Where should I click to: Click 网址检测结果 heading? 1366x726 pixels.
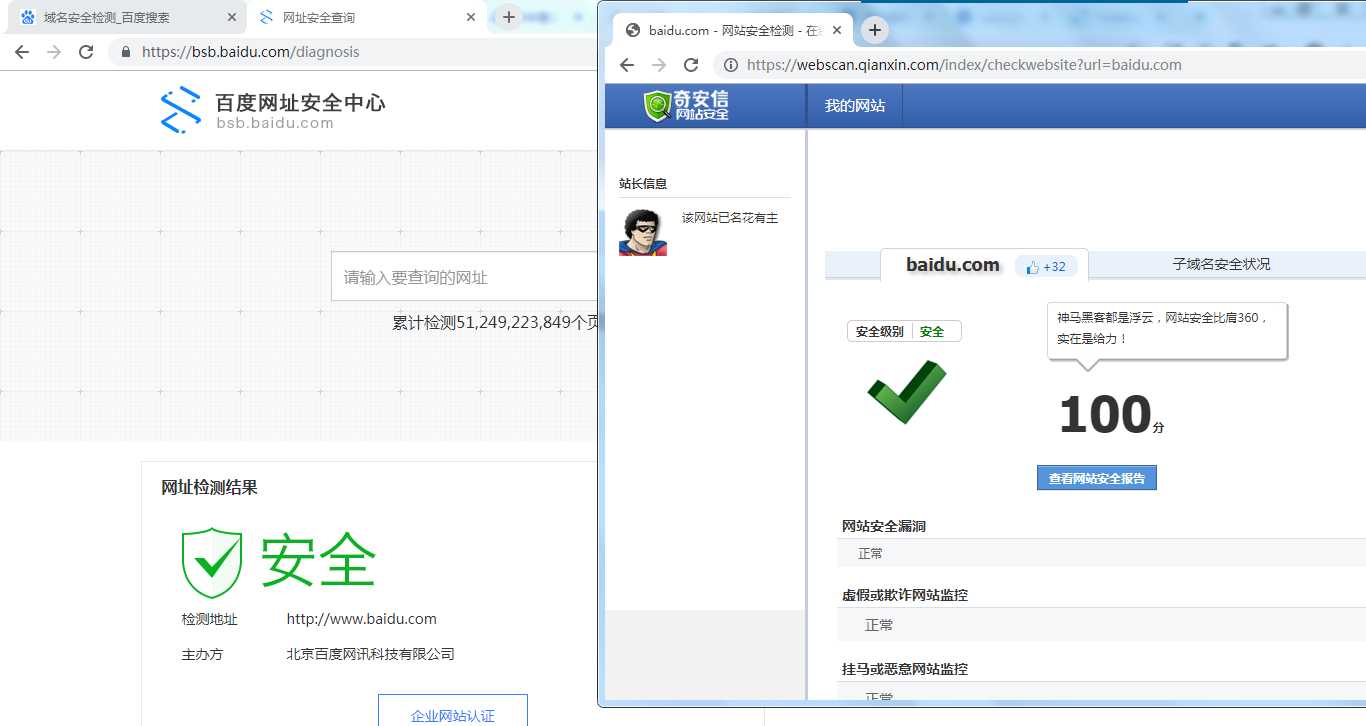(x=210, y=488)
